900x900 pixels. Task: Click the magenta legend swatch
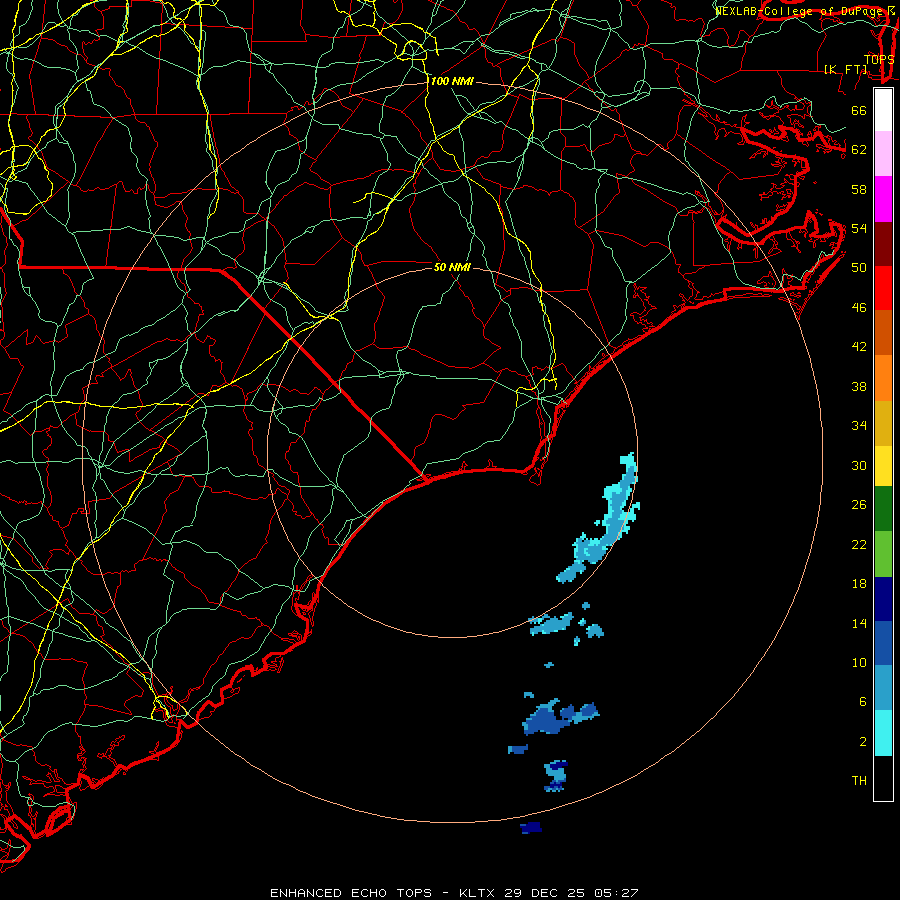pyautogui.click(x=883, y=199)
